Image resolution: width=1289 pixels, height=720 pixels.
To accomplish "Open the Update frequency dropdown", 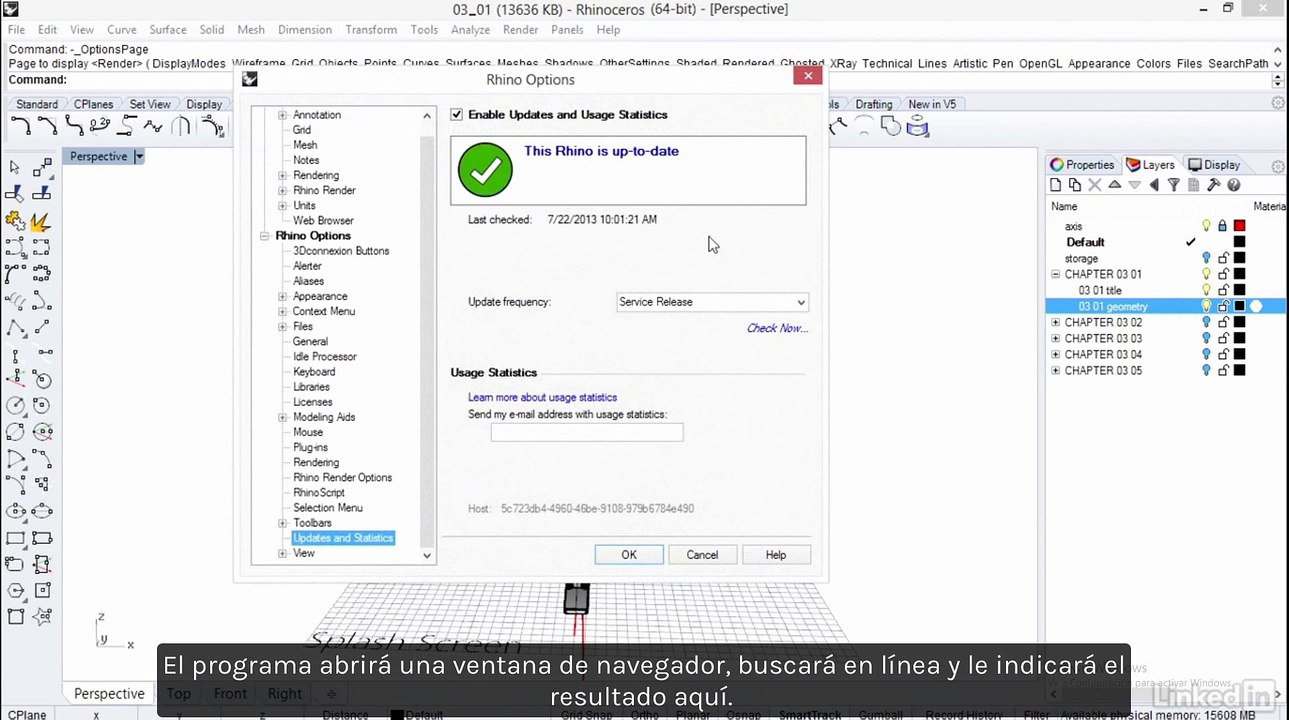I will click(713, 302).
